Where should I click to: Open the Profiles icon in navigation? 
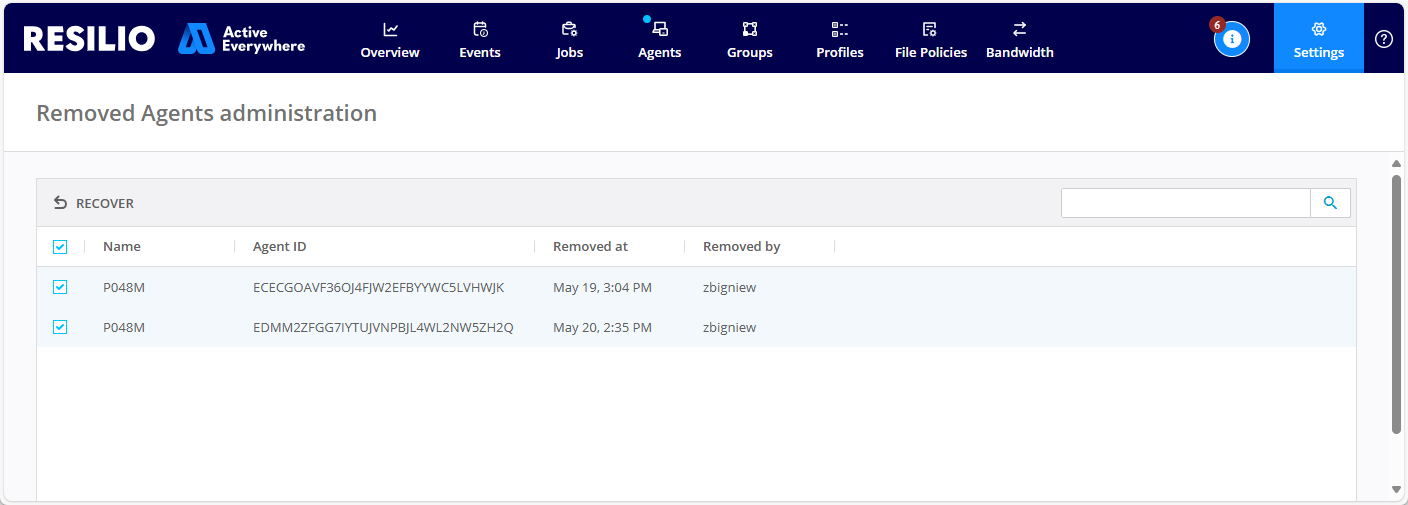point(840,30)
